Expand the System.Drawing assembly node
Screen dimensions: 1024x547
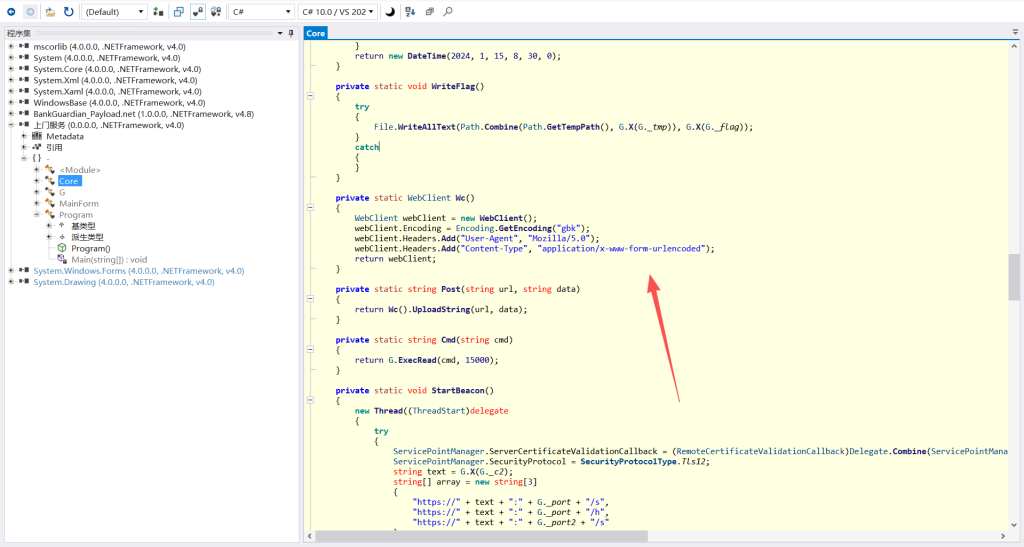[x=11, y=282]
